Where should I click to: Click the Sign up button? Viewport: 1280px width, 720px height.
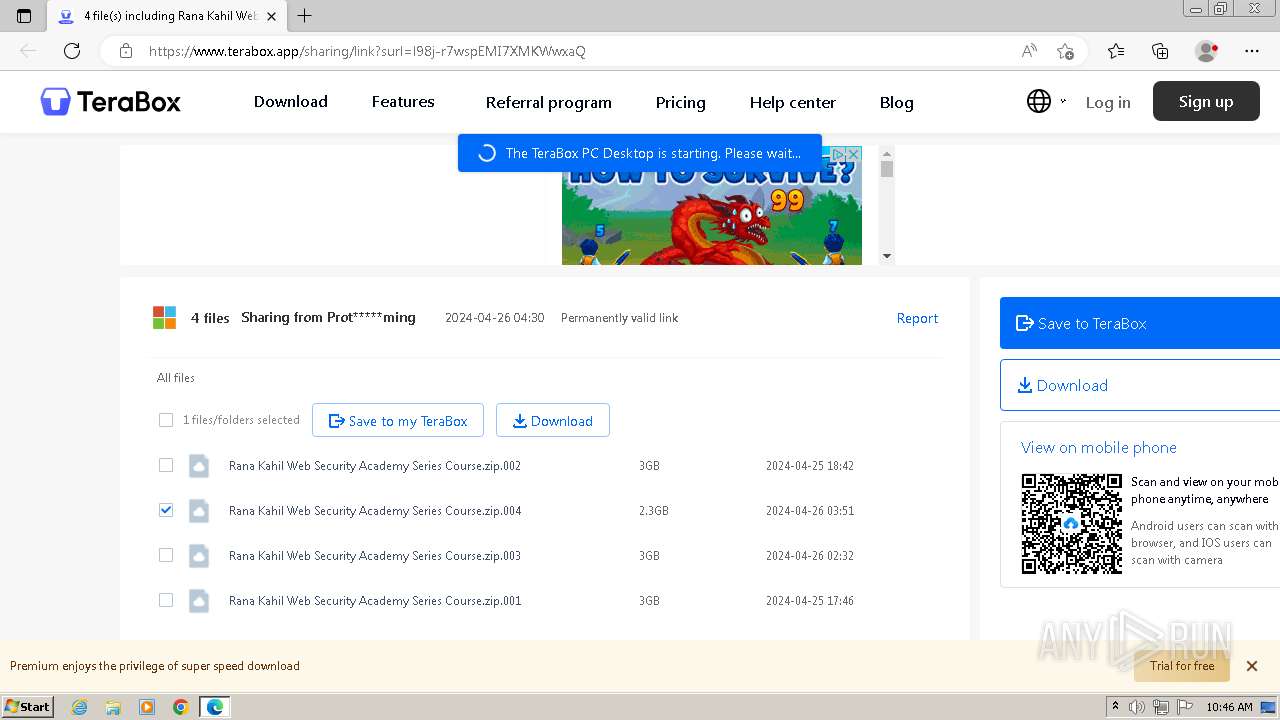click(1206, 101)
